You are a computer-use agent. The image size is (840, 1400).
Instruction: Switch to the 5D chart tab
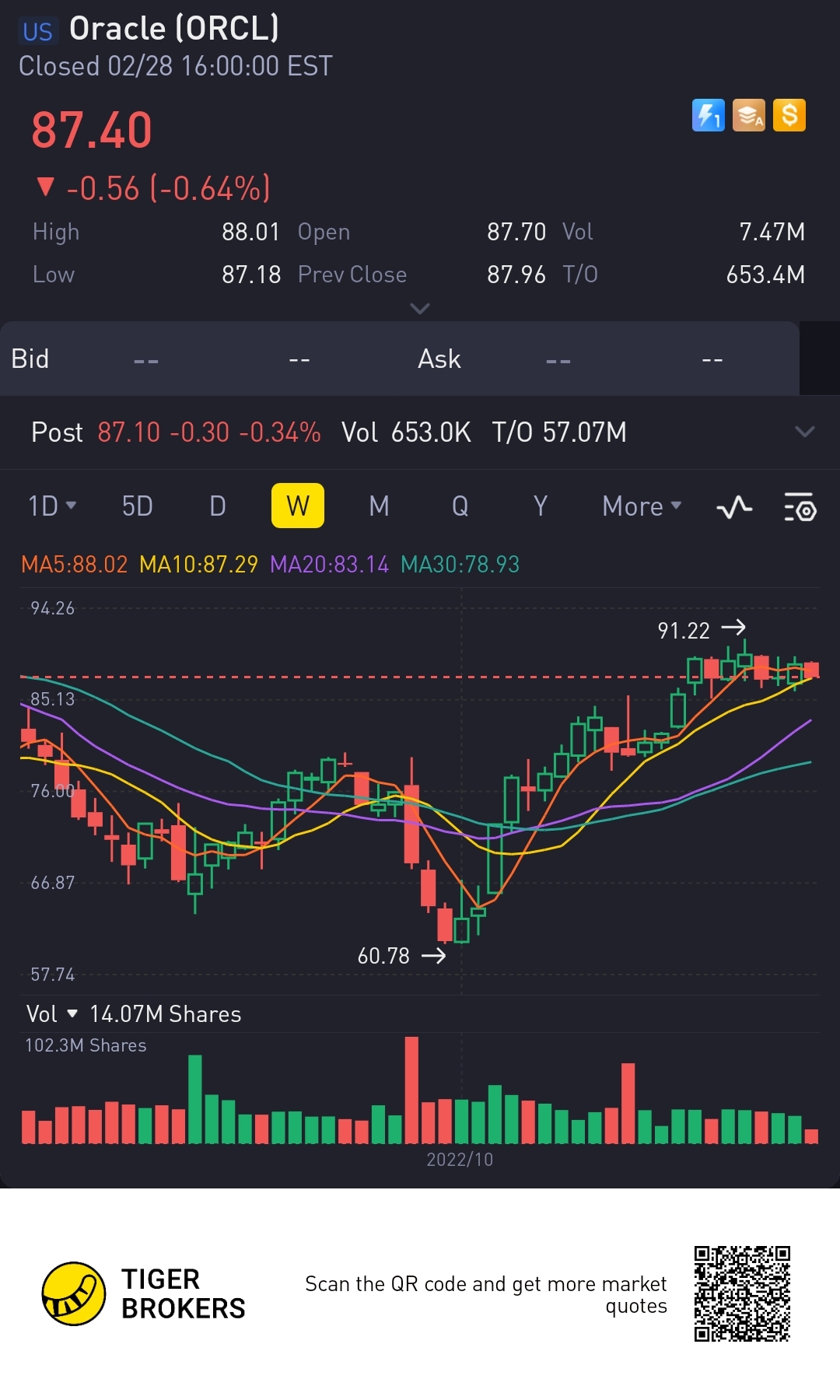coord(137,506)
